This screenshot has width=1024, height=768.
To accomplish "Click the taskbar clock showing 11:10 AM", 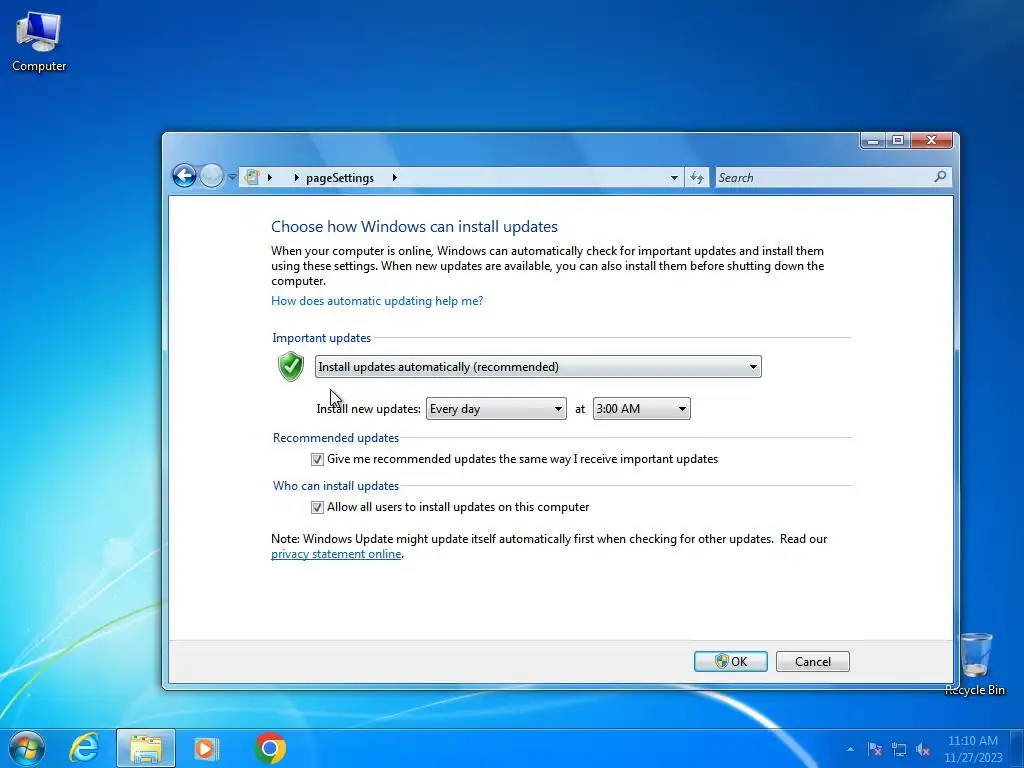I will 973,749.
